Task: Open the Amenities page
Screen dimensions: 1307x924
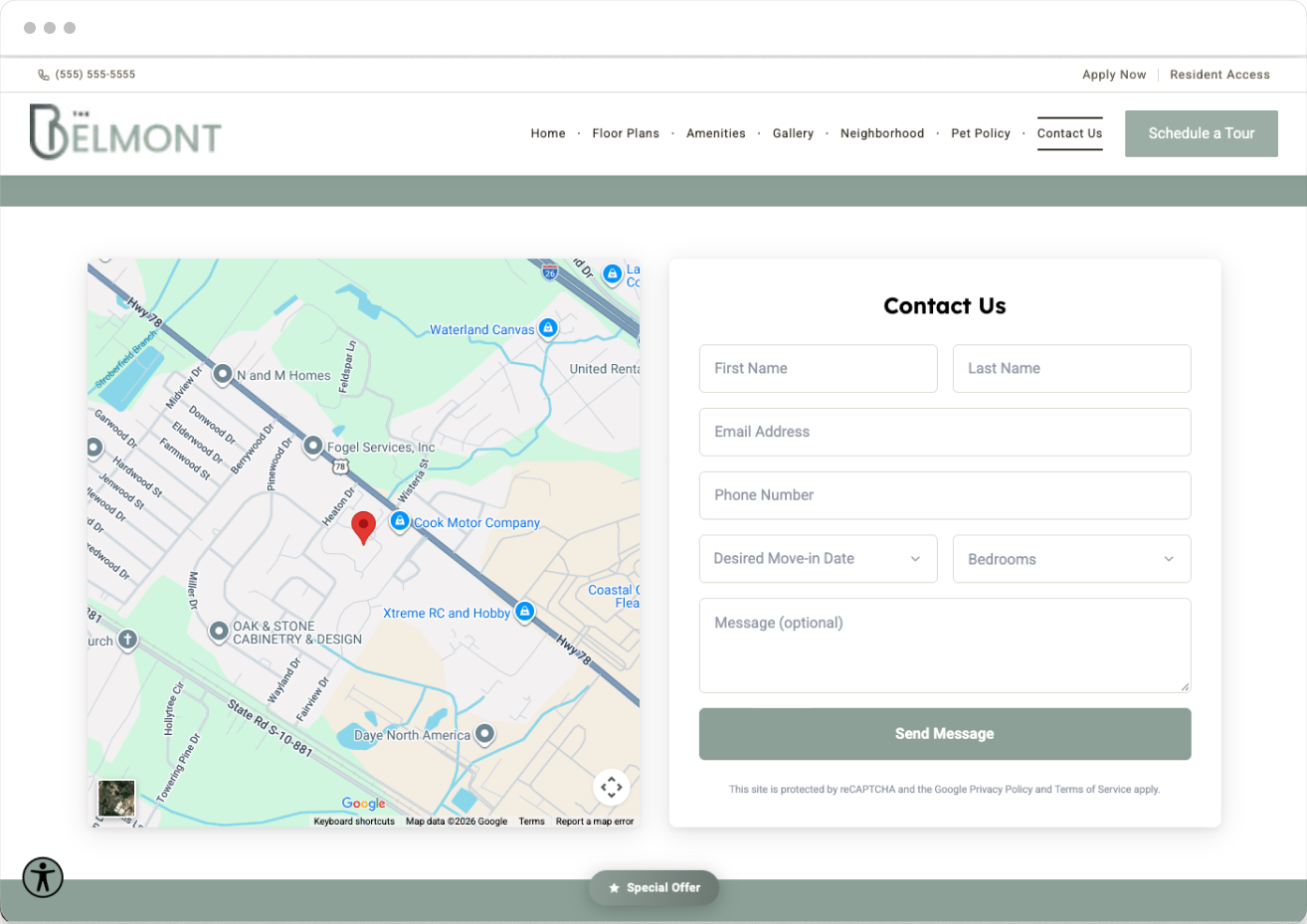Action: click(x=716, y=133)
